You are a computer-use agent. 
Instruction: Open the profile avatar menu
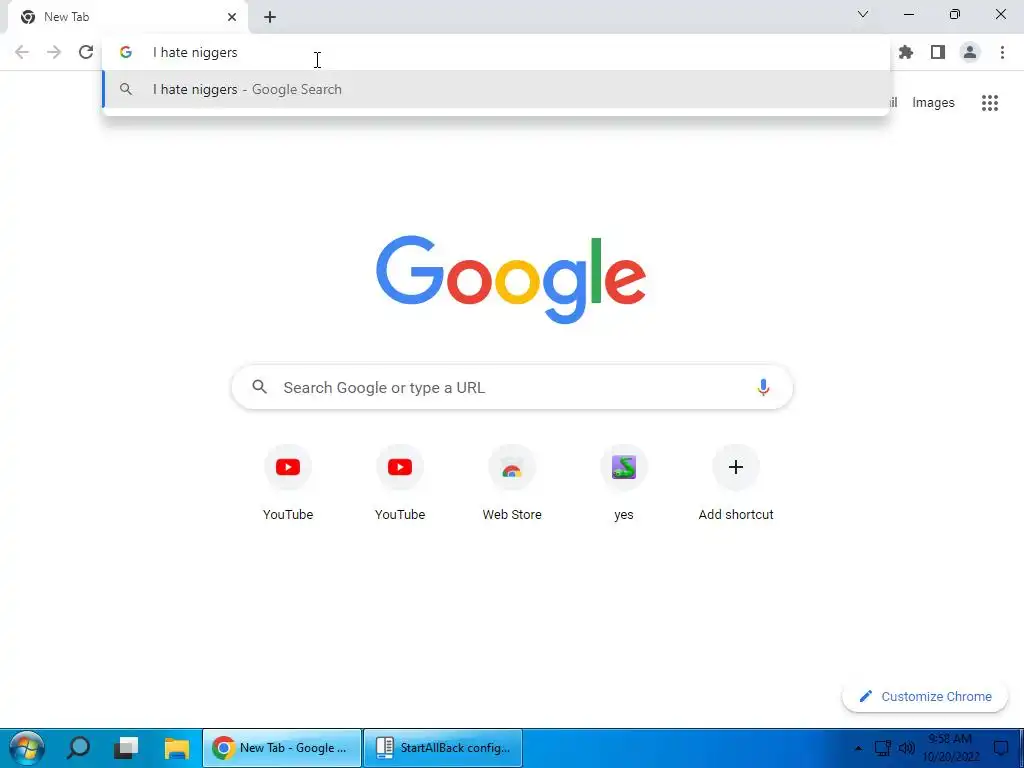tap(970, 52)
